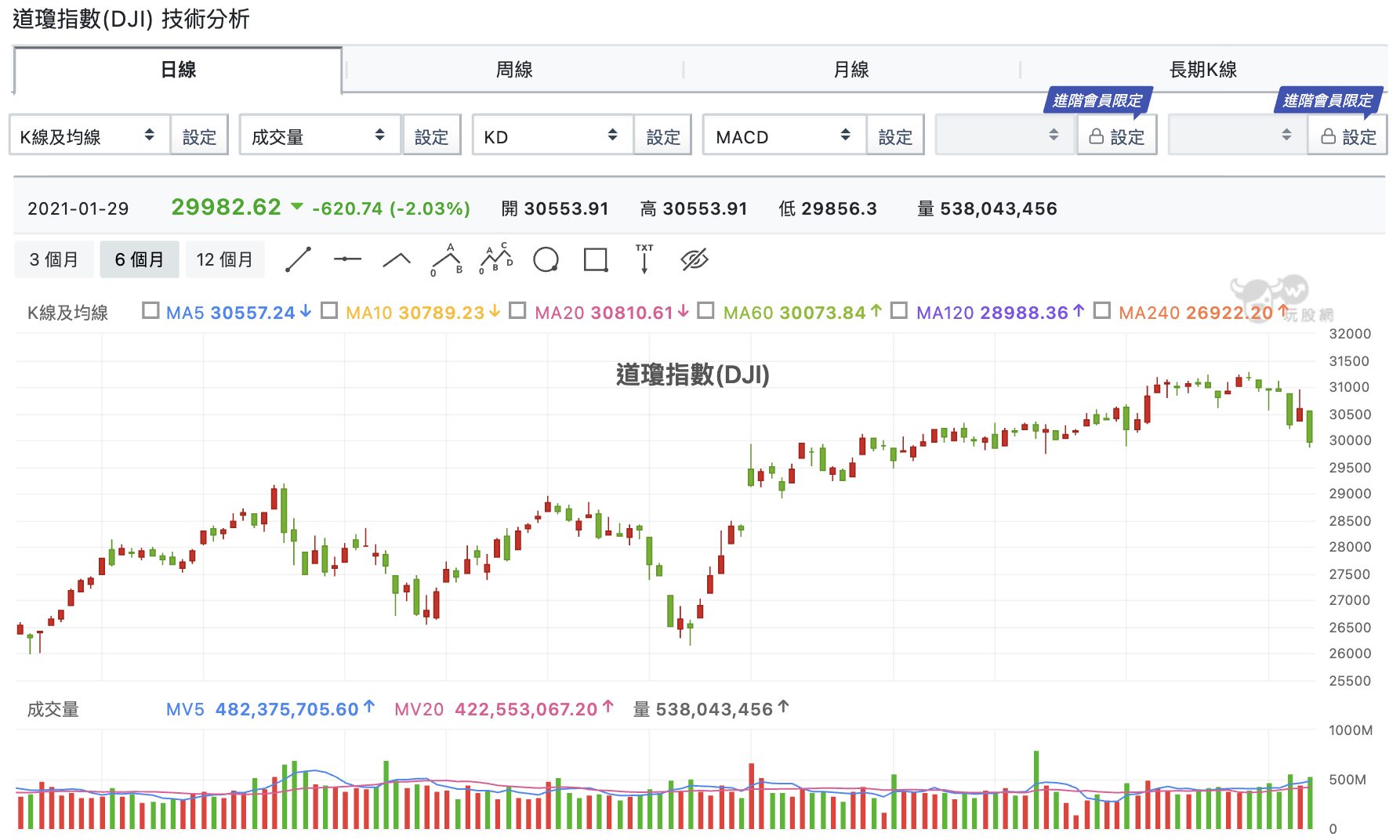Open the 成交量 indicator dropdown
This screenshot has width=1400, height=840.
[x=320, y=136]
